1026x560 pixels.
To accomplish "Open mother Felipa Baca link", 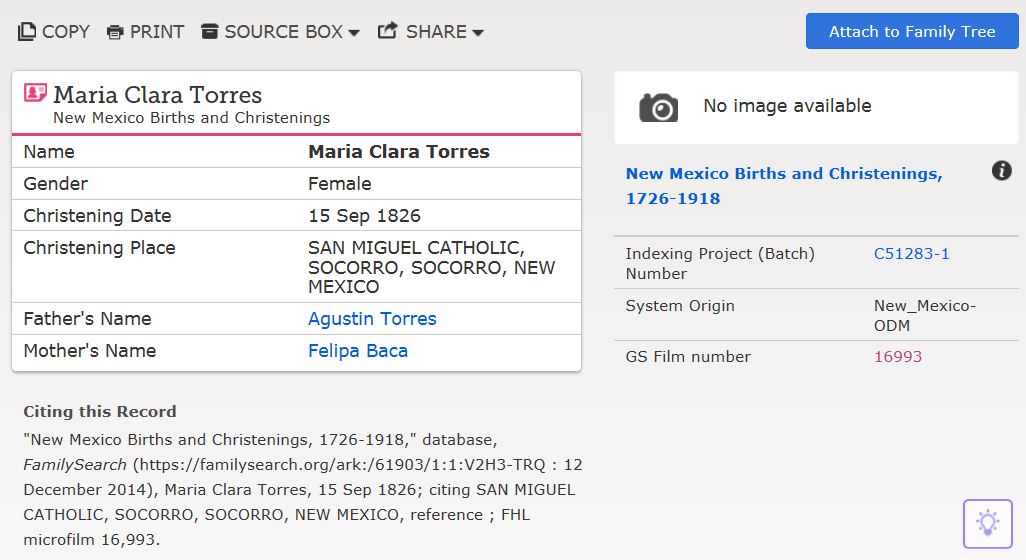I will (357, 351).
